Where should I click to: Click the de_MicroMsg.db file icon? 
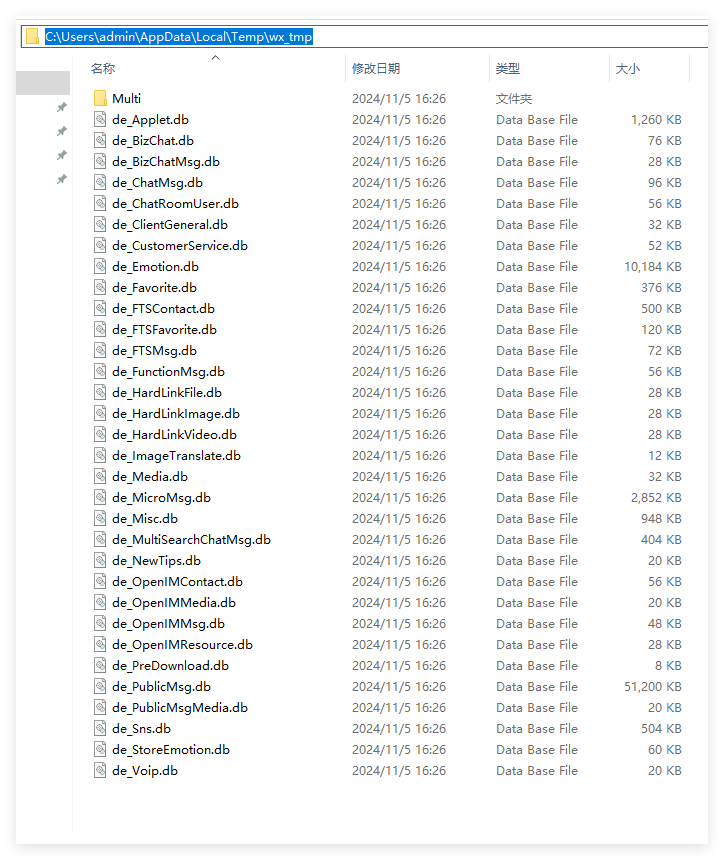[x=100, y=497]
